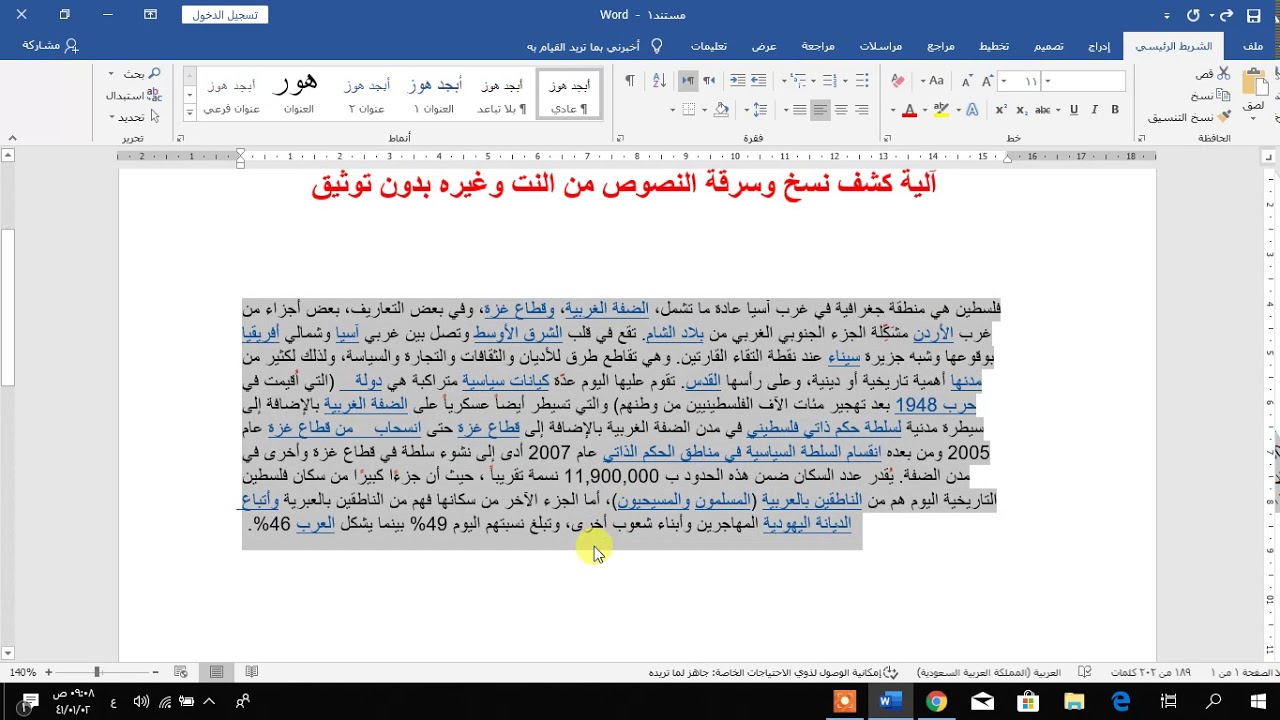The image size is (1280, 720).
Task: Collapse the ribbon with chevron
Action: tap(12, 138)
